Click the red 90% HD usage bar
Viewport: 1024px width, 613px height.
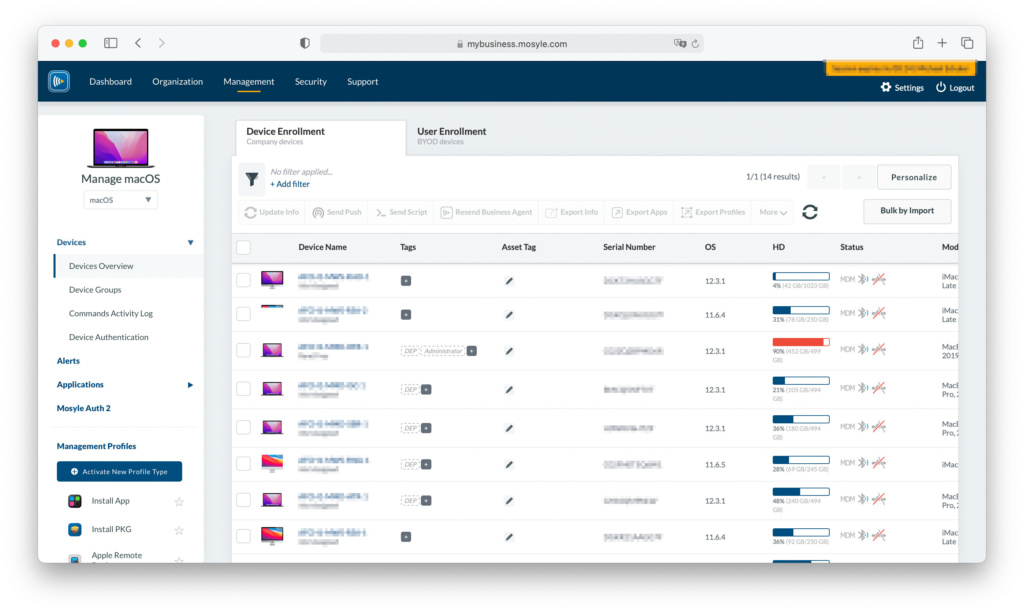[800, 342]
